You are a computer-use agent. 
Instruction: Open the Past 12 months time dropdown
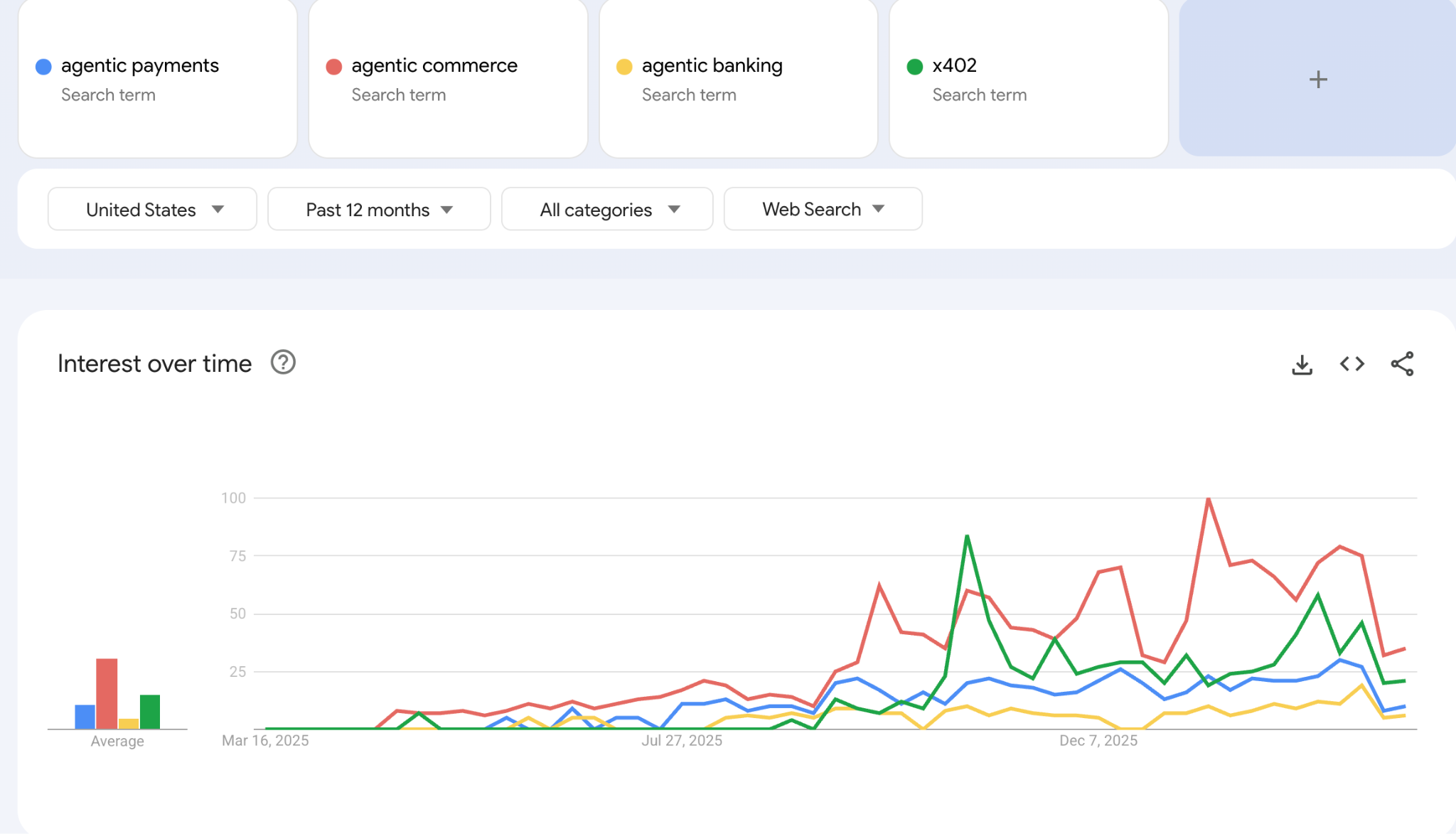[379, 209]
